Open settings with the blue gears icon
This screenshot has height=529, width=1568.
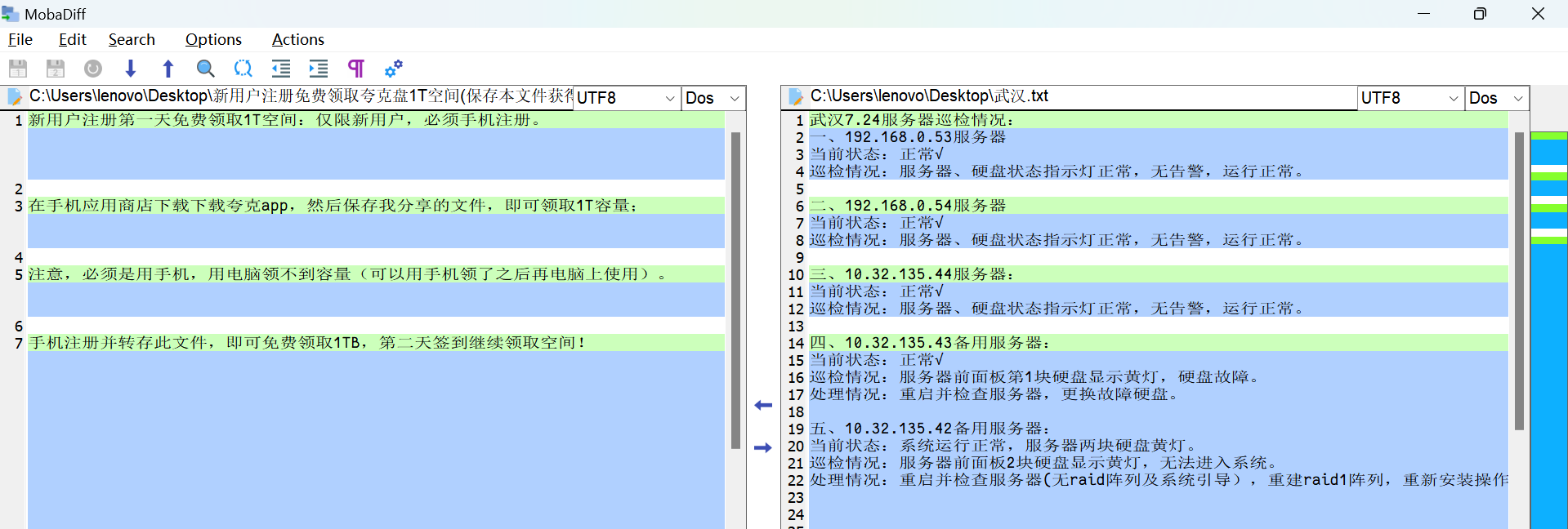pos(394,69)
